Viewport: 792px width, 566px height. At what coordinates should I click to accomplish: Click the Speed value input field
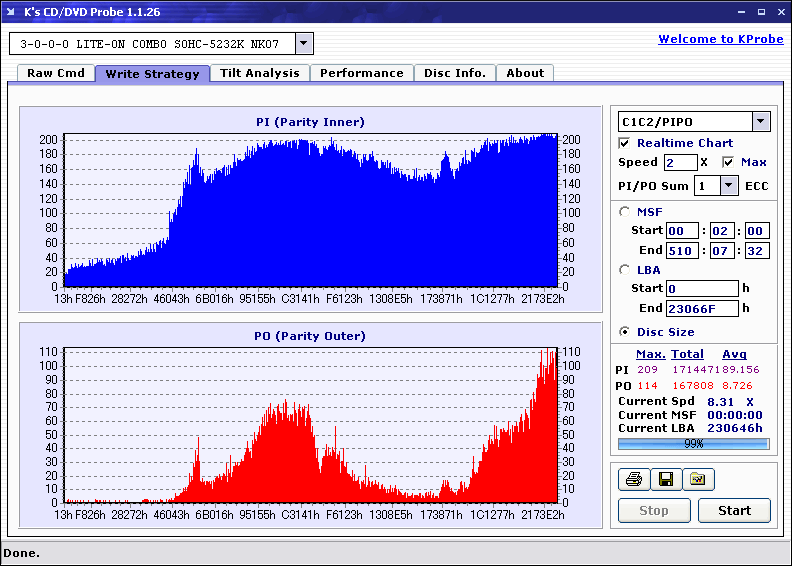coord(680,163)
